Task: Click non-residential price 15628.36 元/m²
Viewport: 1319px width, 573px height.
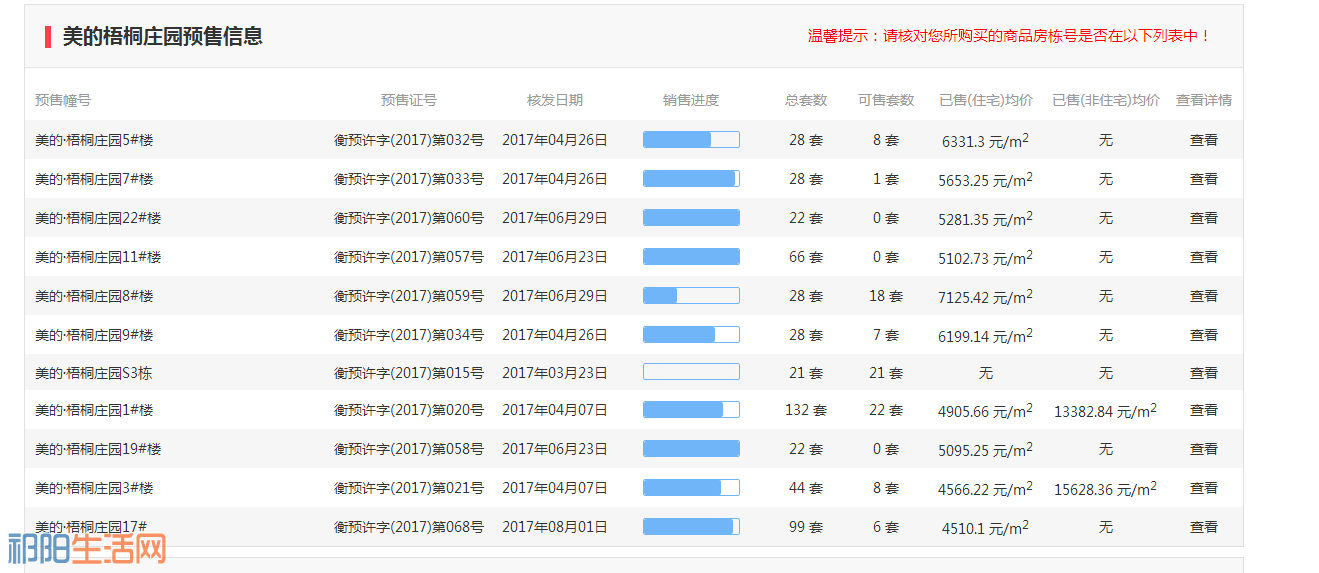Action: tap(1106, 489)
